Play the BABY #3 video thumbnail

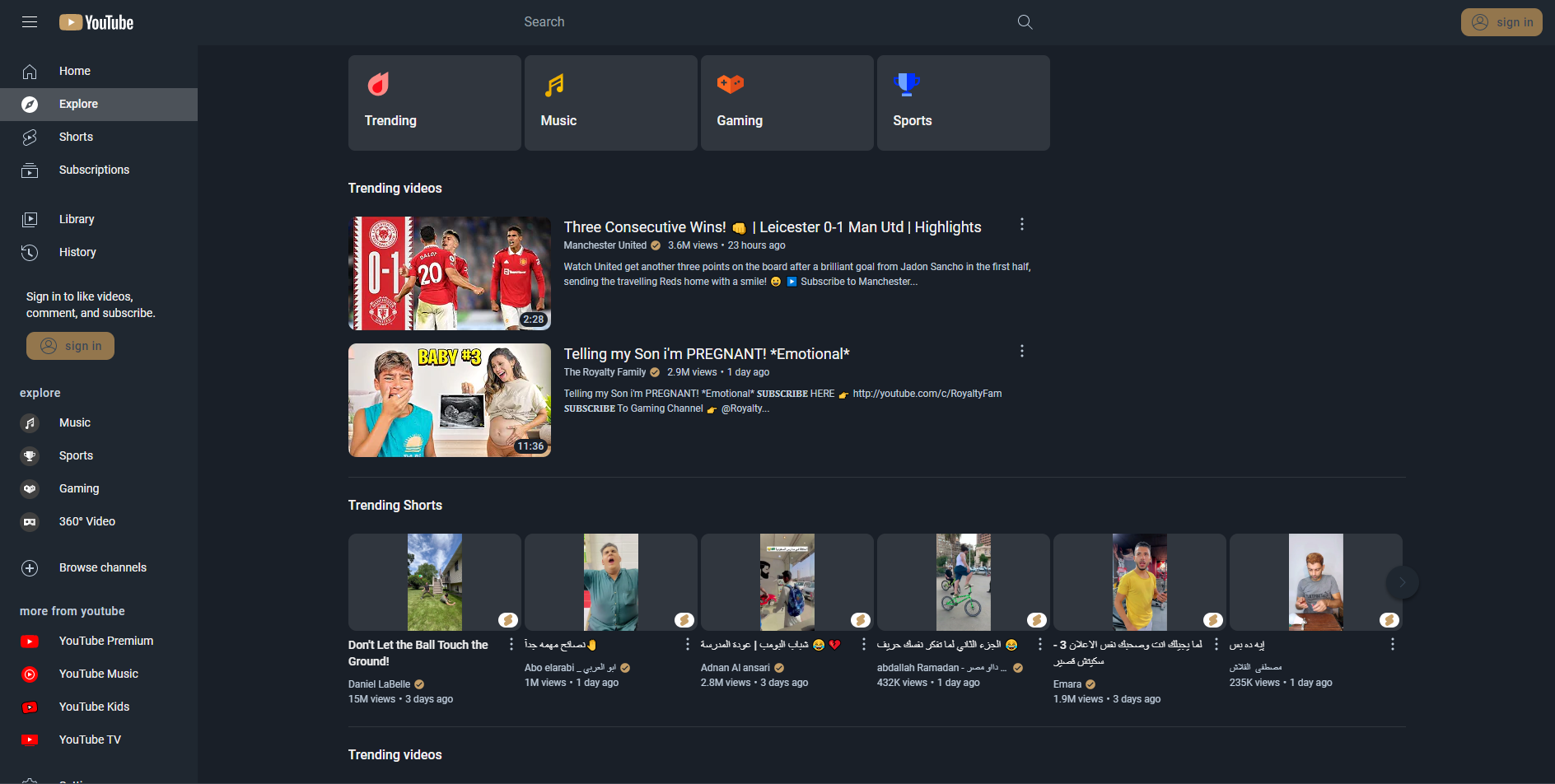click(450, 400)
